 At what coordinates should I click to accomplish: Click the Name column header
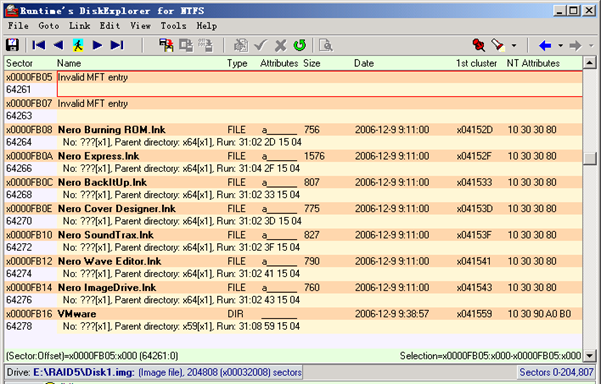tap(69, 63)
